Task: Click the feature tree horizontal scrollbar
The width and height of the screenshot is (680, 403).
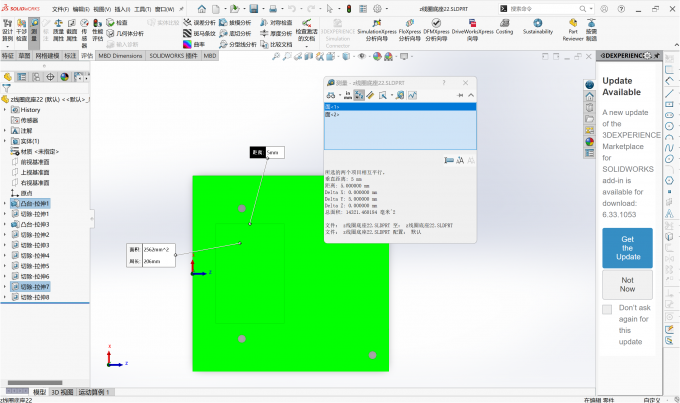Action: [35, 383]
